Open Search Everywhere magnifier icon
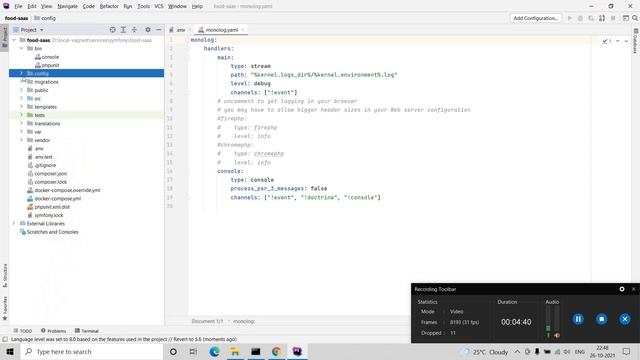The width and height of the screenshot is (640, 360). pos(635,18)
